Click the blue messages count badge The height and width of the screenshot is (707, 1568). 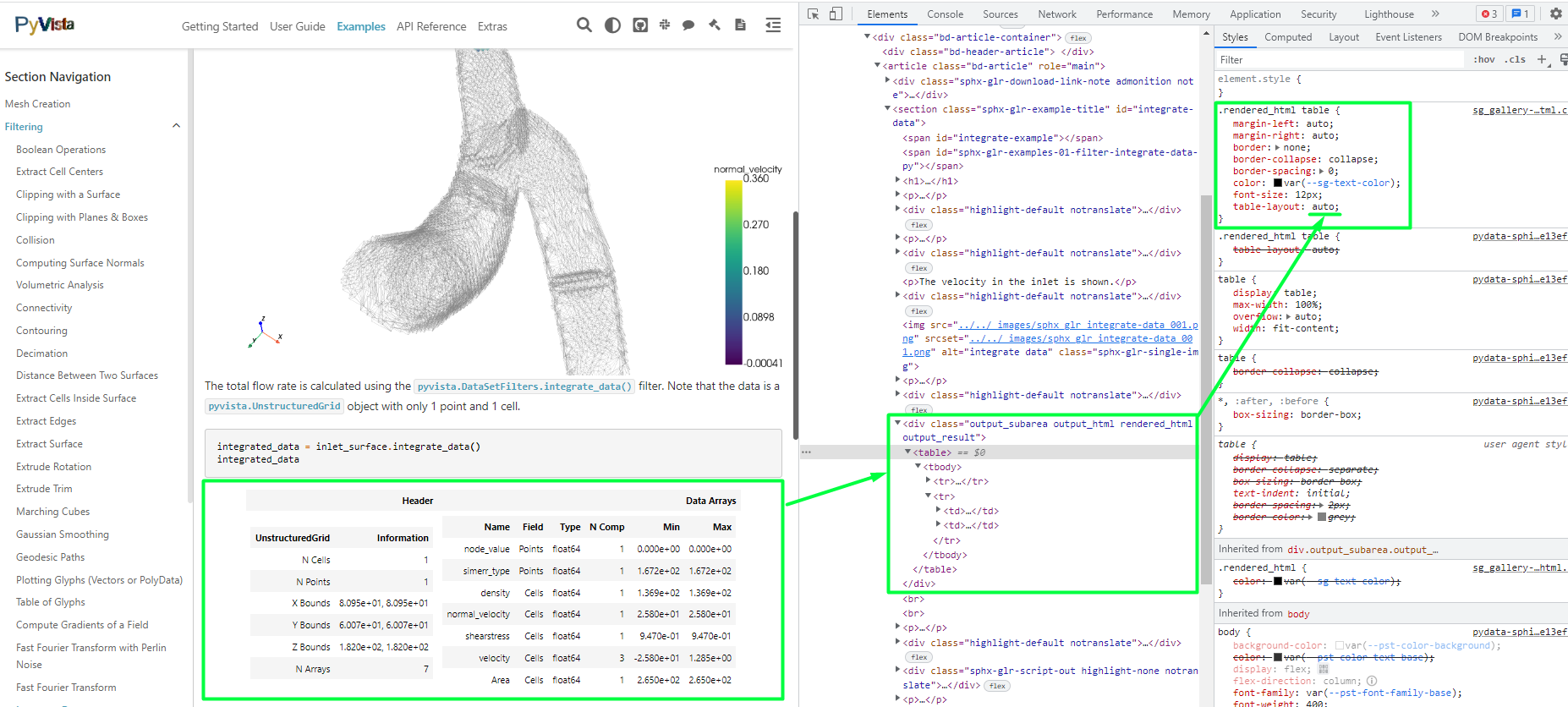1520,14
